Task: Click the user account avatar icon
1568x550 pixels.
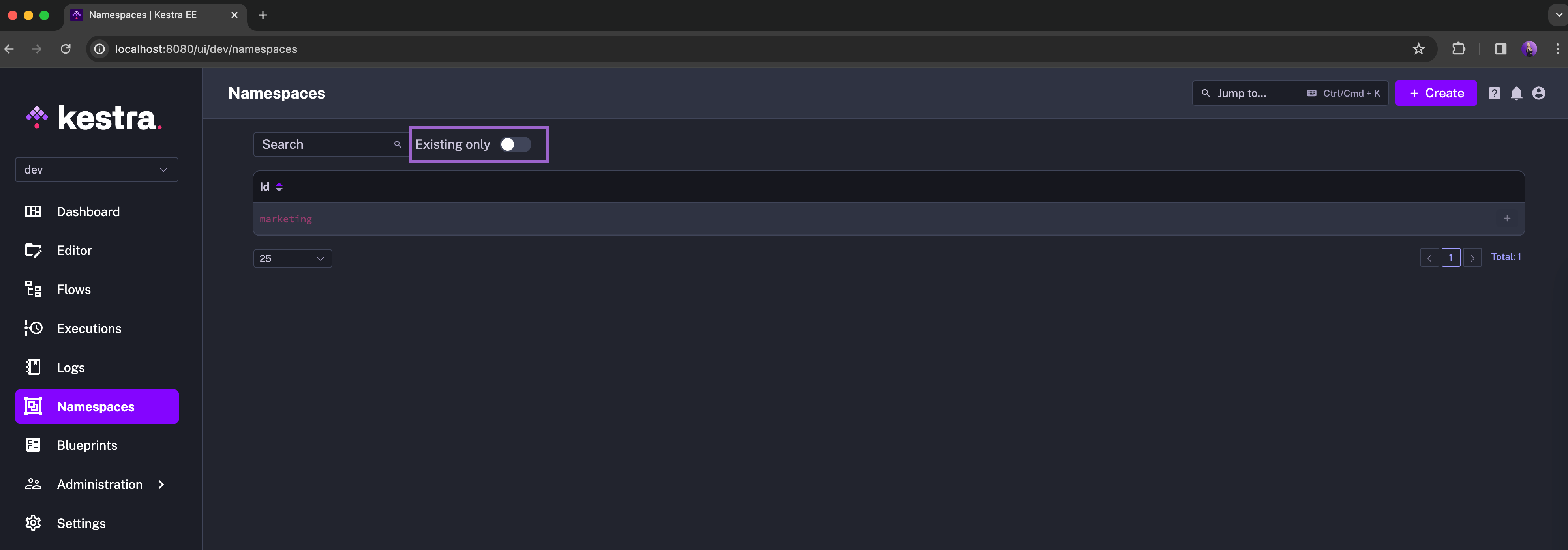Action: point(1538,93)
